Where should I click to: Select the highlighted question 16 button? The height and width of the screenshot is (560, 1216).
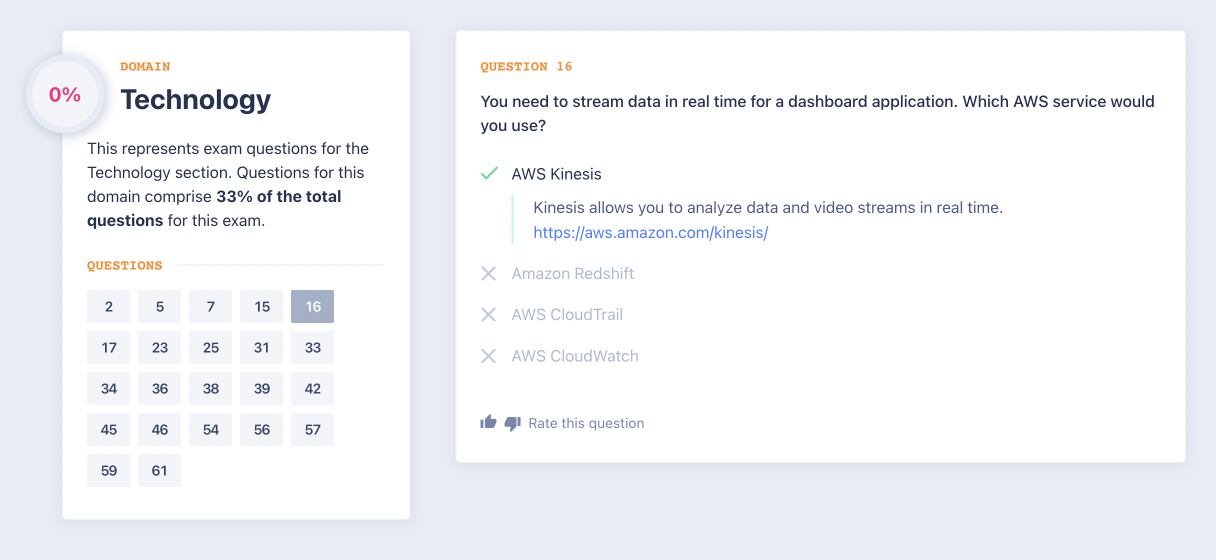click(x=312, y=307)
